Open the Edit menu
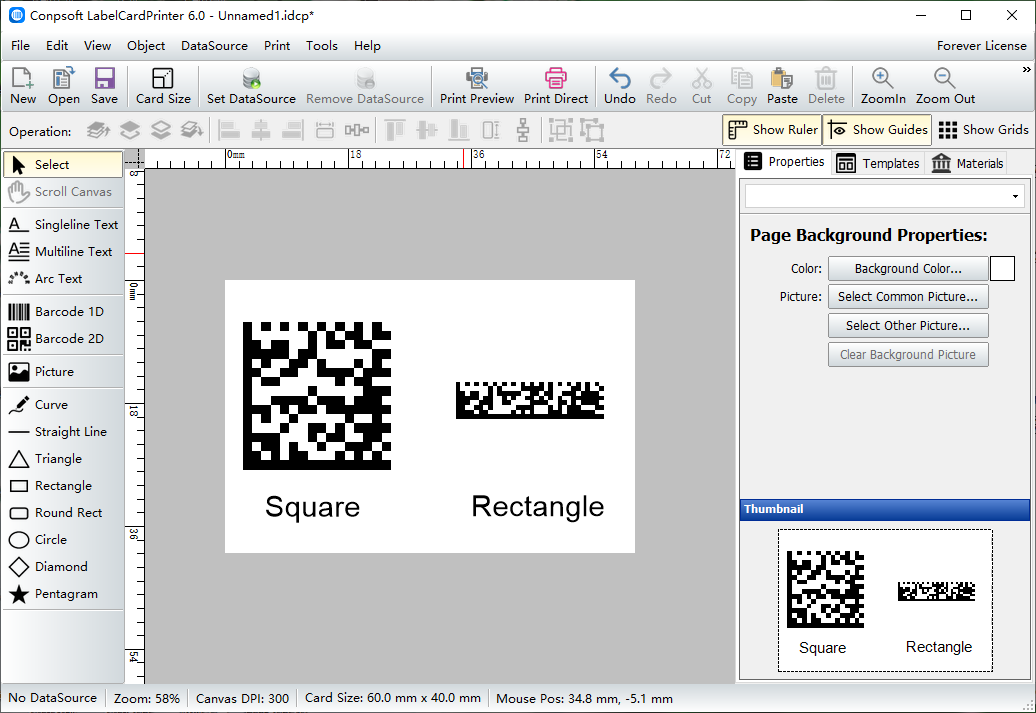 (x=57, y=46)
